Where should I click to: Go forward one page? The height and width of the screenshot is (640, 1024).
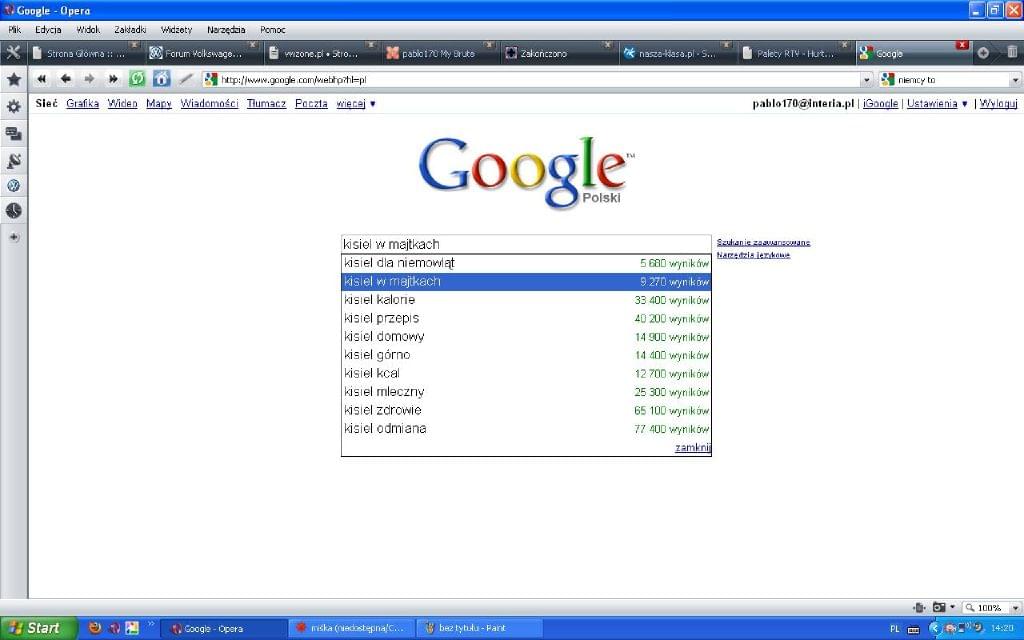[x=89, y=79]
